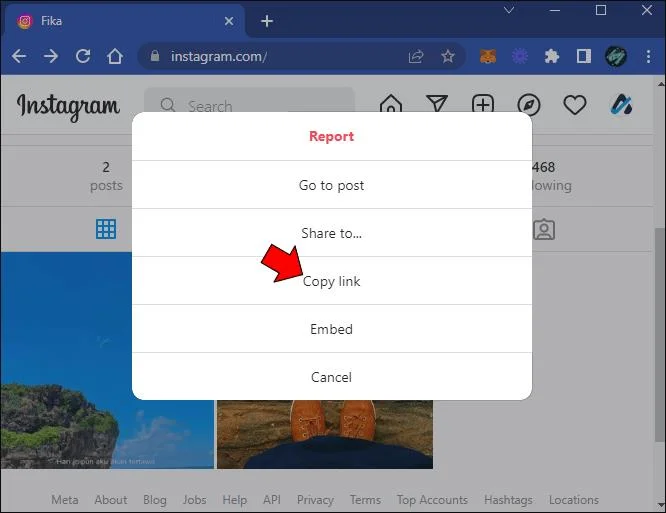Go to the browser home page

point(115,56)
